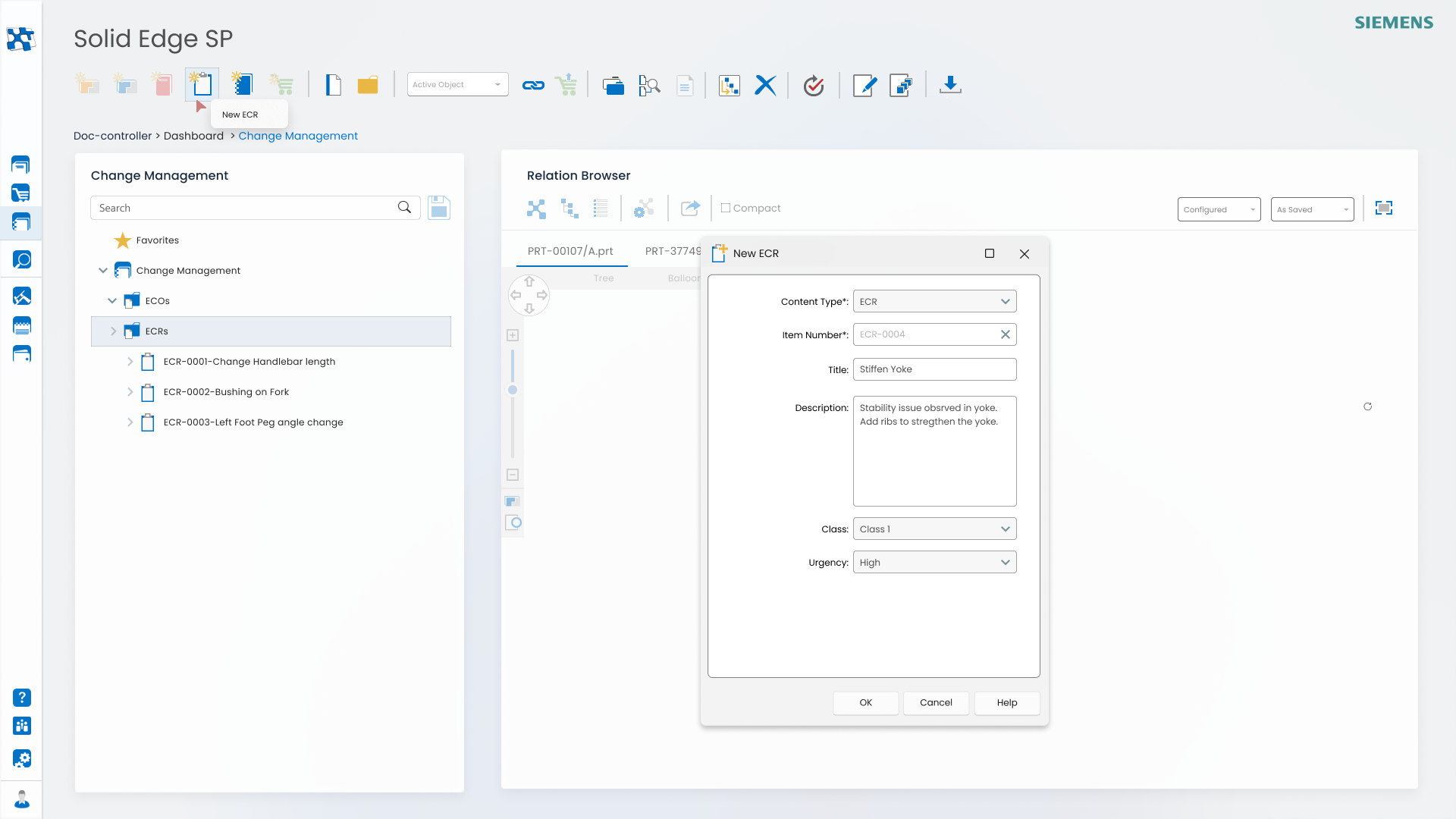This screenshot has height=819, width=1456.
Task: Clear the Item Number field with X
Action: (1005, 334)
